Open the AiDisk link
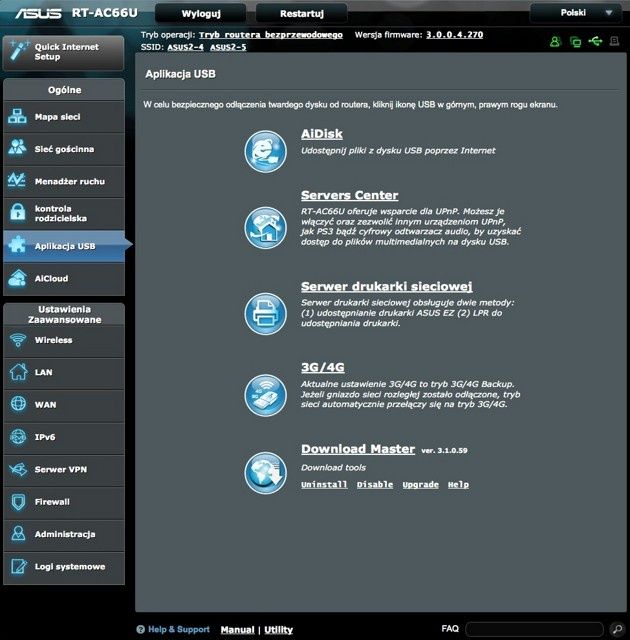Viewport: 630px width, 640px height. (x=322, y=134)
